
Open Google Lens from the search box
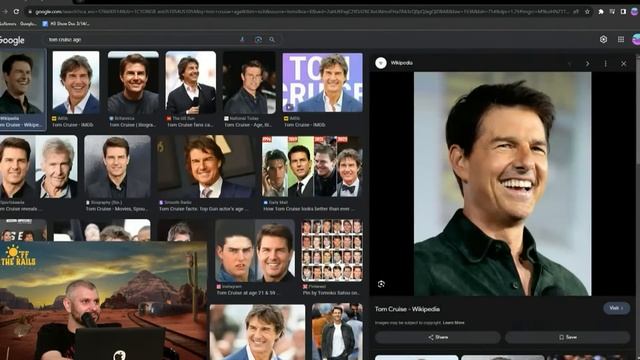click(x=258, y=40)
